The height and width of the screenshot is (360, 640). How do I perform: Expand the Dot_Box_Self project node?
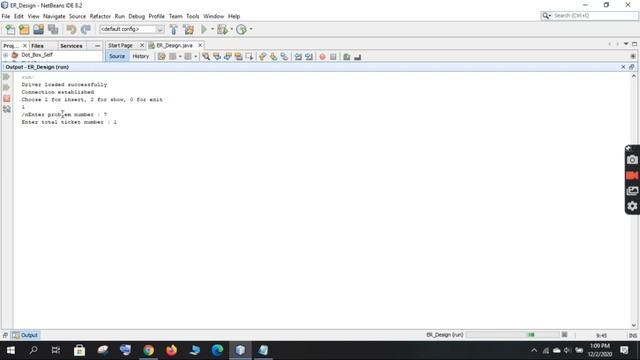coord(6,55)
